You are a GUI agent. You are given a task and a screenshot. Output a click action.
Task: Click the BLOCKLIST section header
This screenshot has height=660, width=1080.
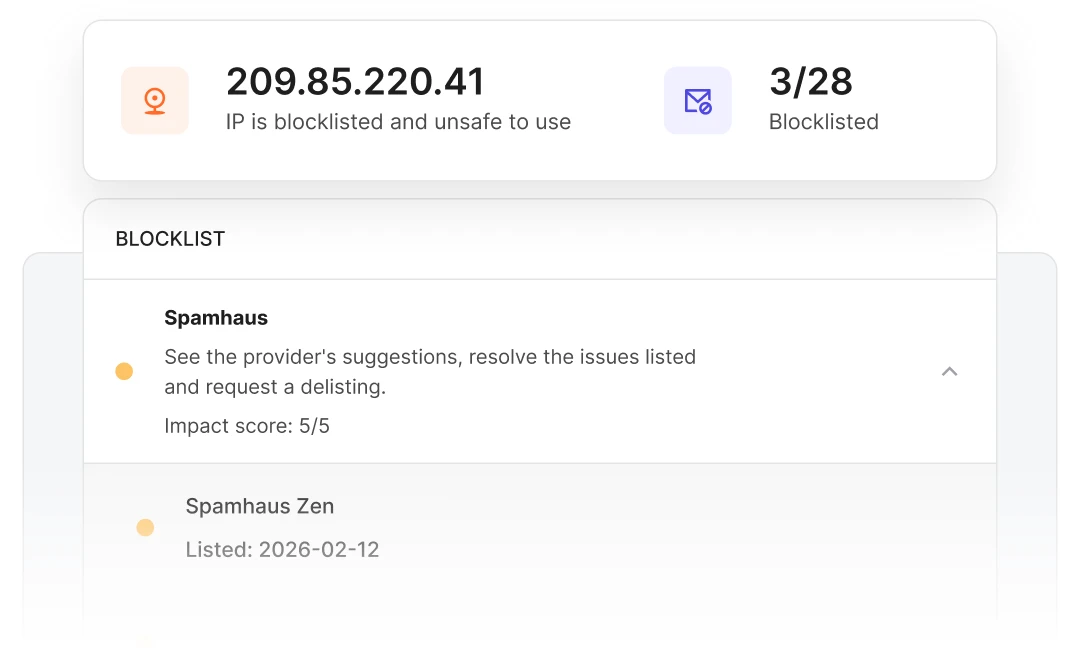click(170, 239)
